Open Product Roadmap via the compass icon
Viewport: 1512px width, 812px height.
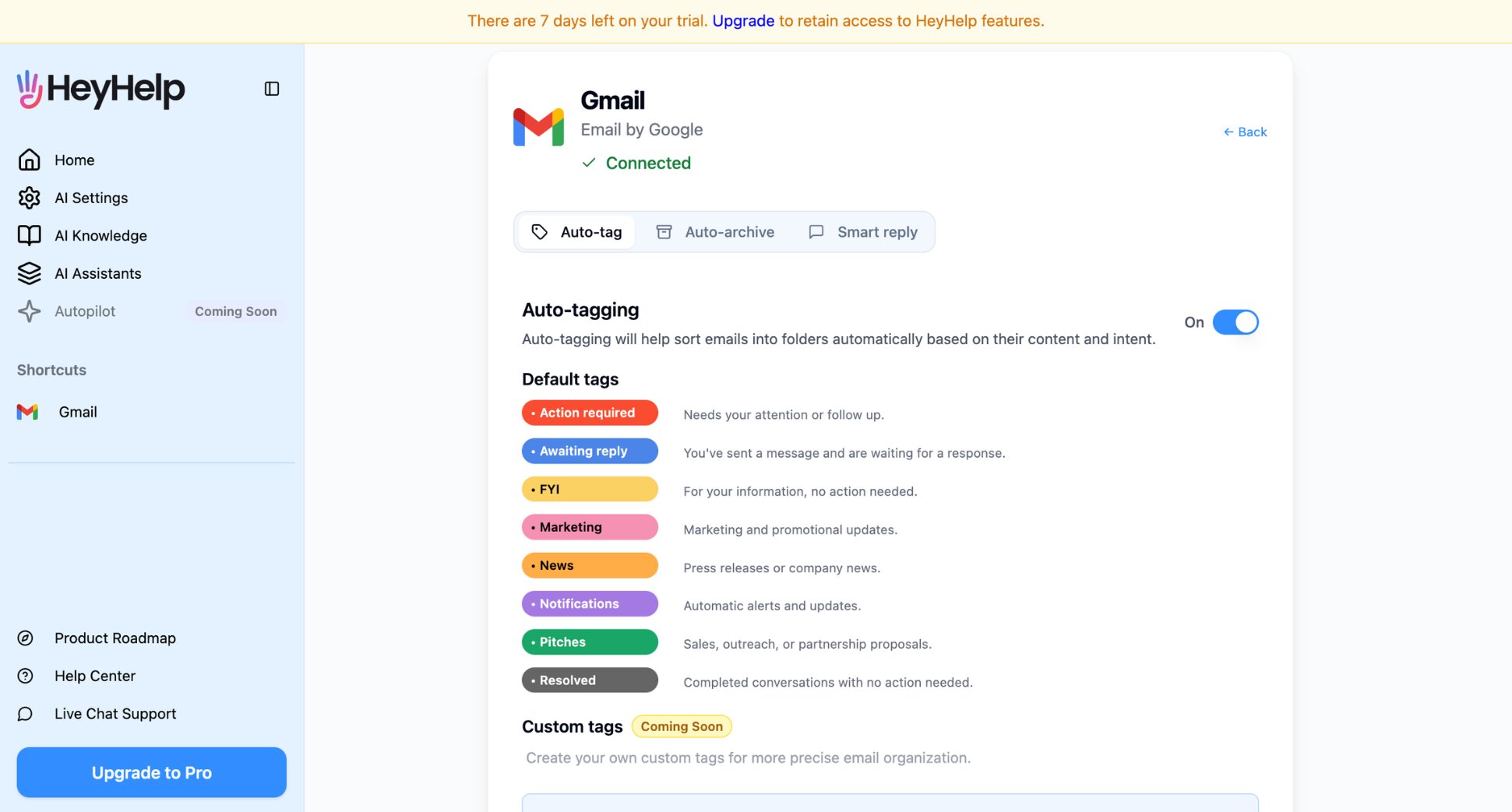[x=26, y=638]
